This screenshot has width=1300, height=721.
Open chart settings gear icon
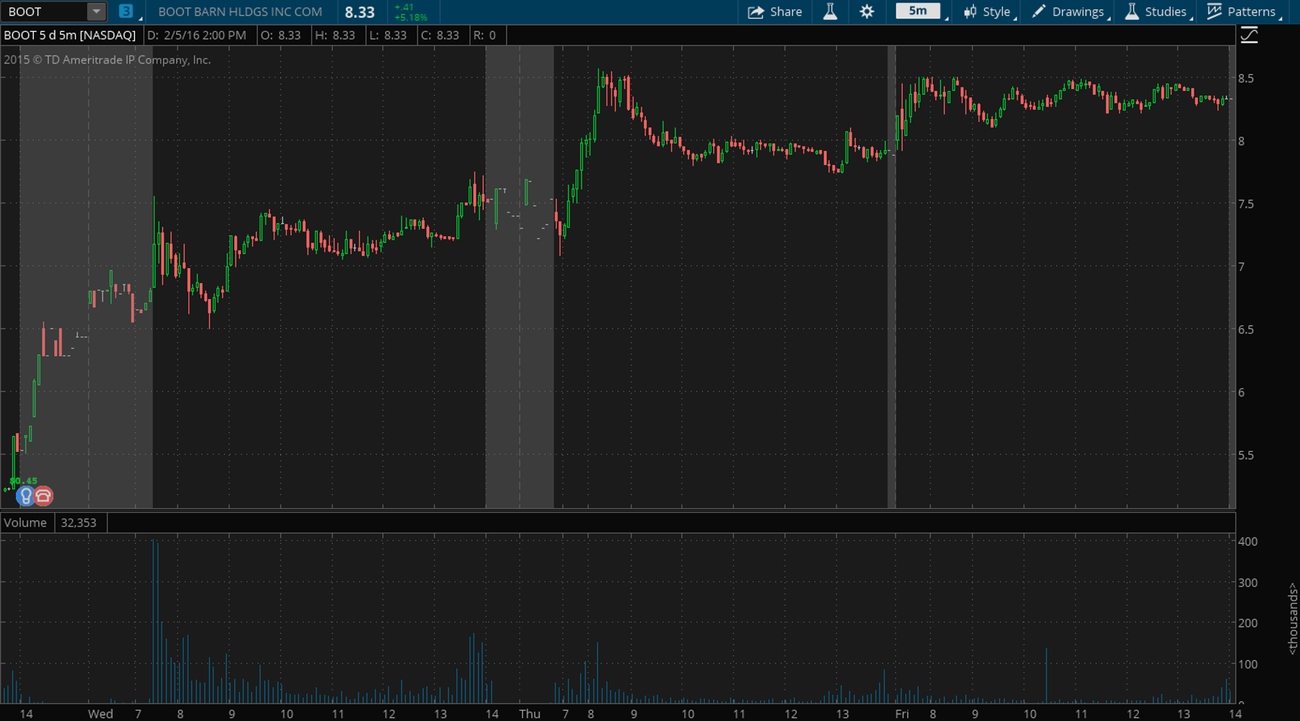tap(866, 12)
